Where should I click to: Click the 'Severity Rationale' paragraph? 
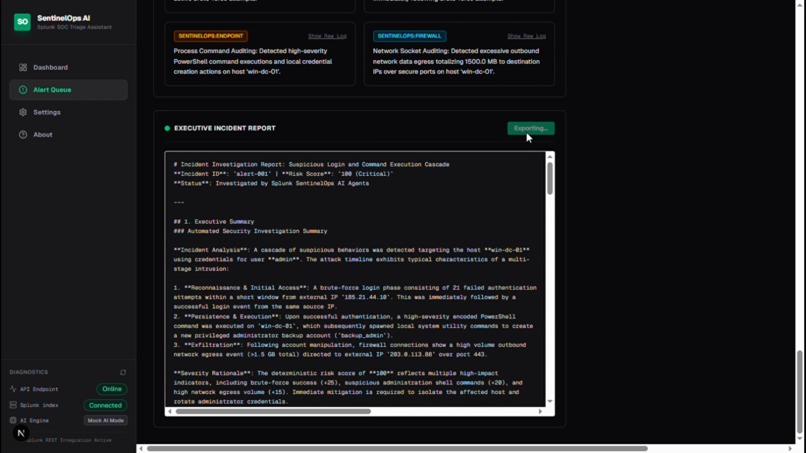(x=348, y=388)
